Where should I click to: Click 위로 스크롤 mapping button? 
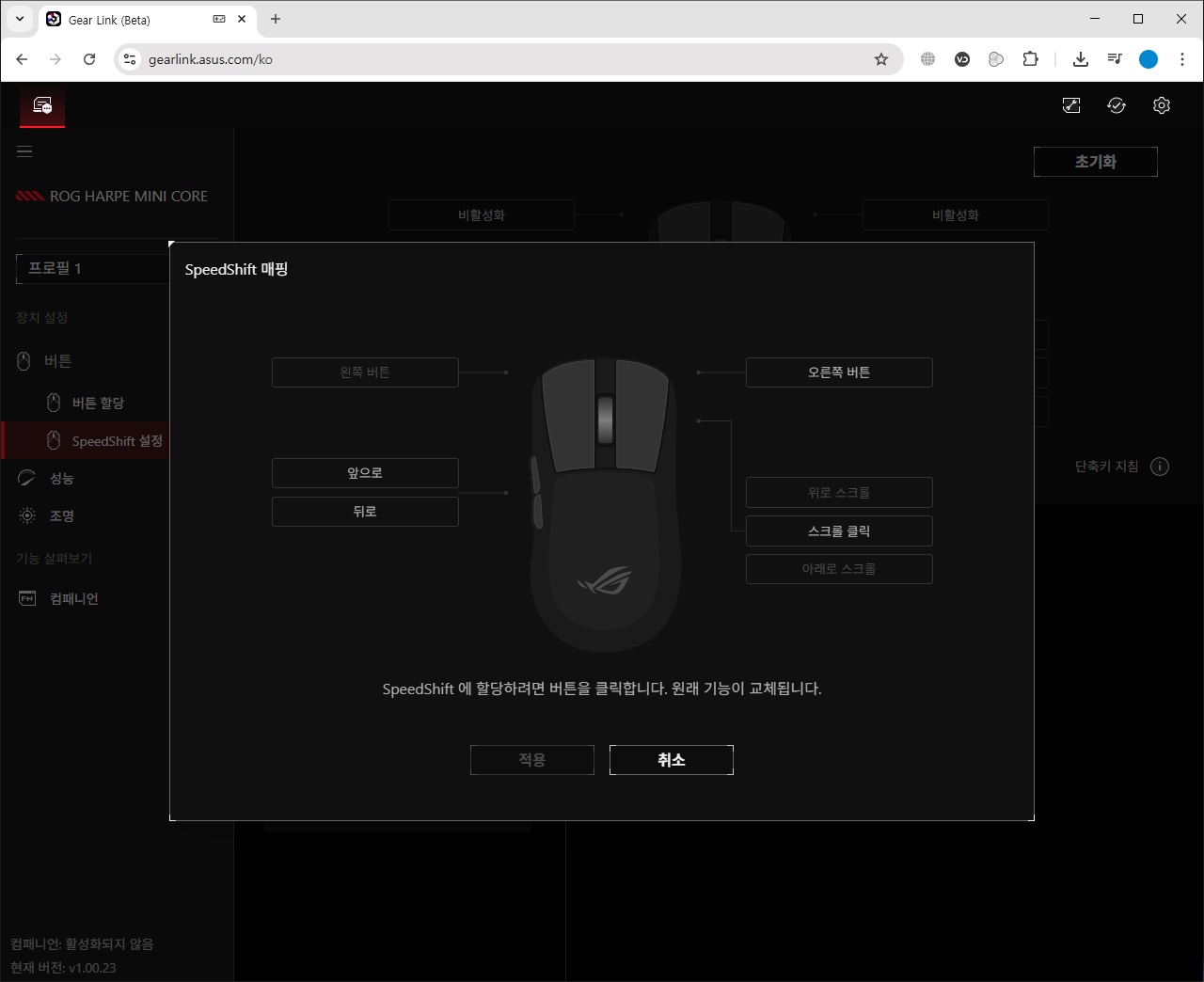pyautogui.click(x=839, y=492)
